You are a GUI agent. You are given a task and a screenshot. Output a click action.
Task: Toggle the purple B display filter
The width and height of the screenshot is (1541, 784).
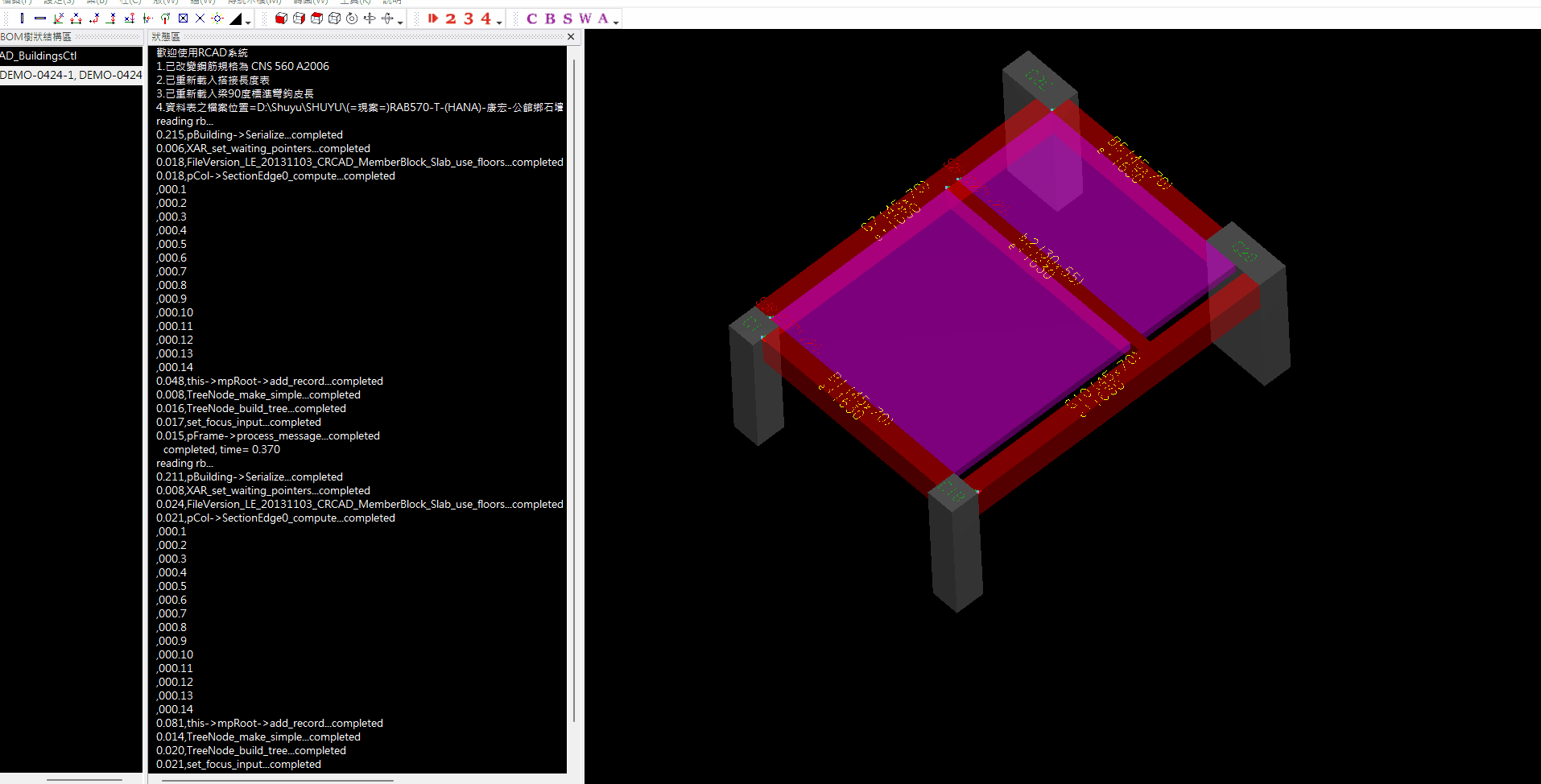coord(550,19)
